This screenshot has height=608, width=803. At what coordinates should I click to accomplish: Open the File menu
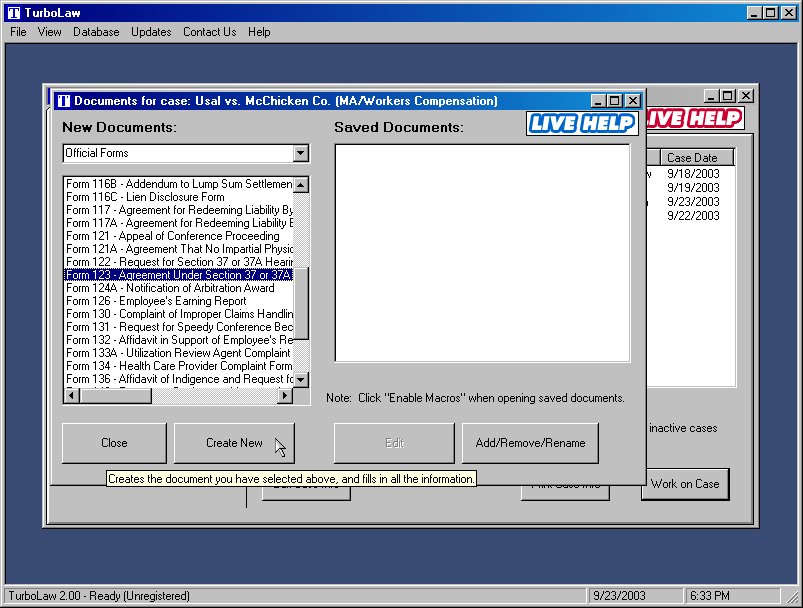(x=18, y=32)
